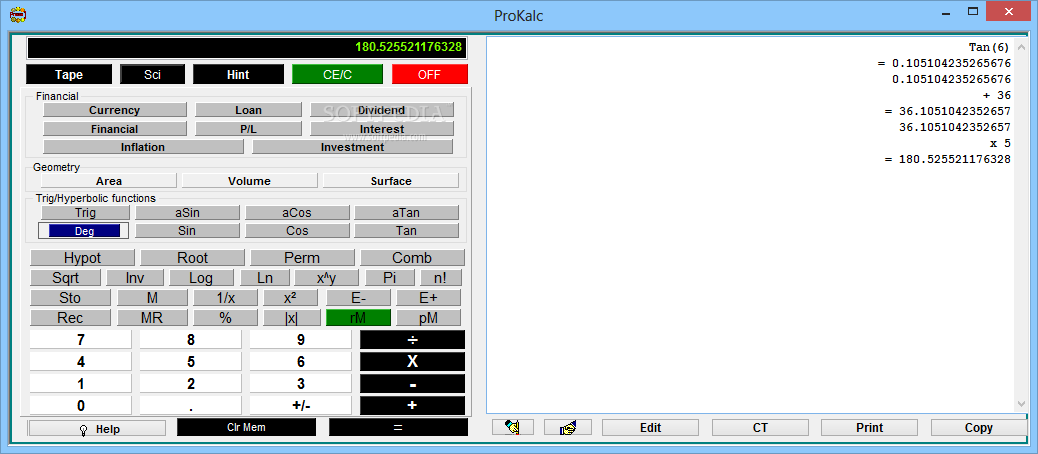Click the Inv button
Image resolution: width=1038 pixels, height=454 pixels.
click(x=135, y=278)
